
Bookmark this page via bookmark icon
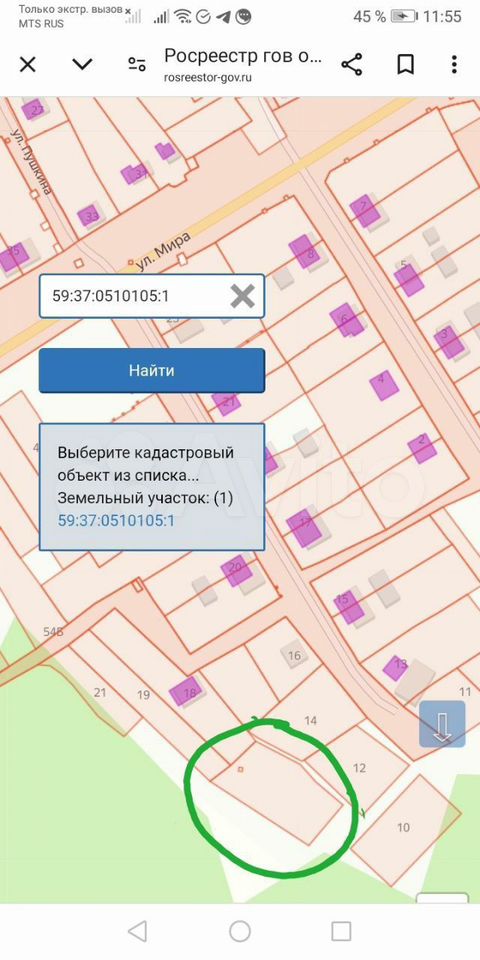pyautogui.click(x=405, y=64)
